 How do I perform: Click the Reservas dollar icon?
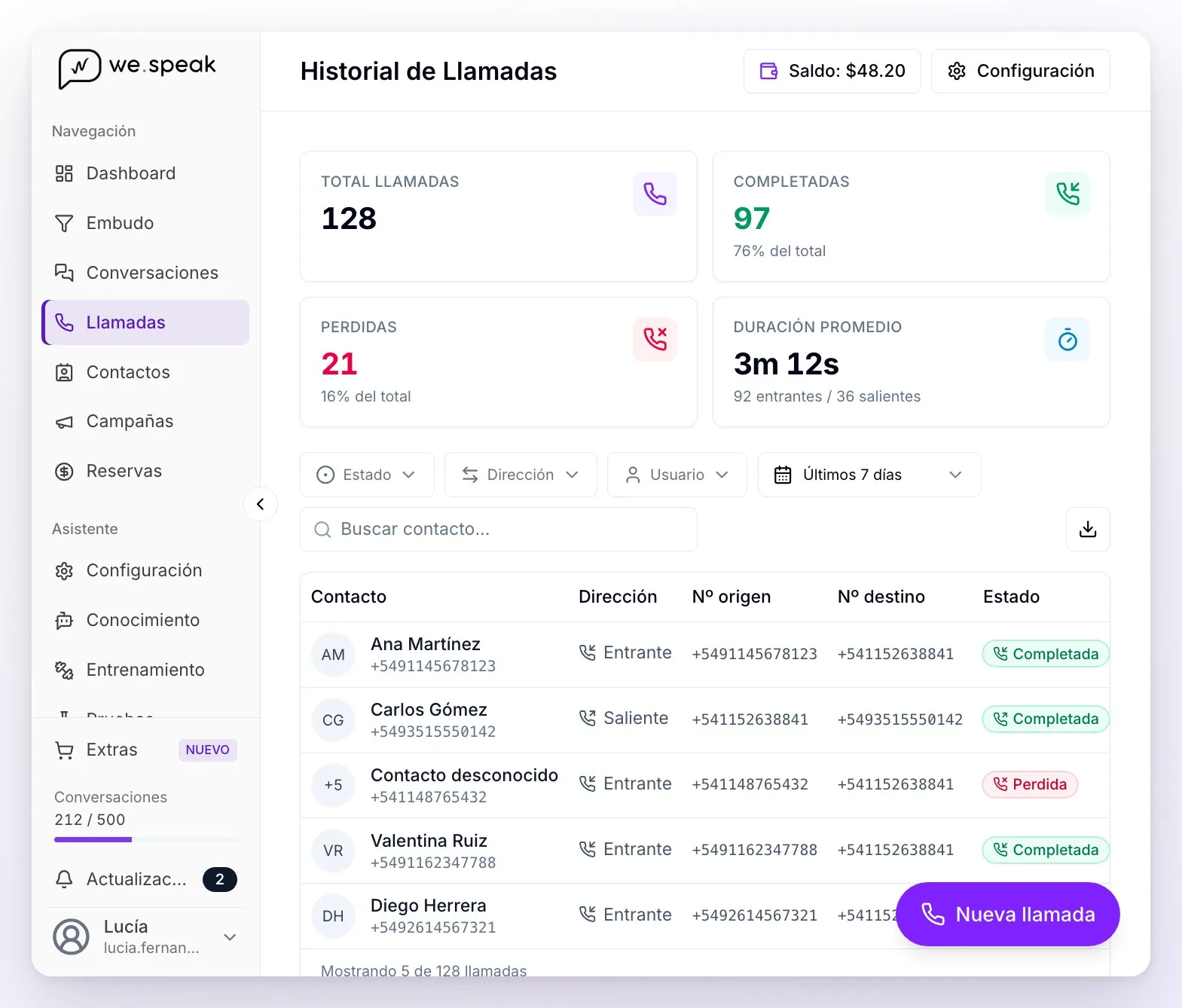[64, 472]
